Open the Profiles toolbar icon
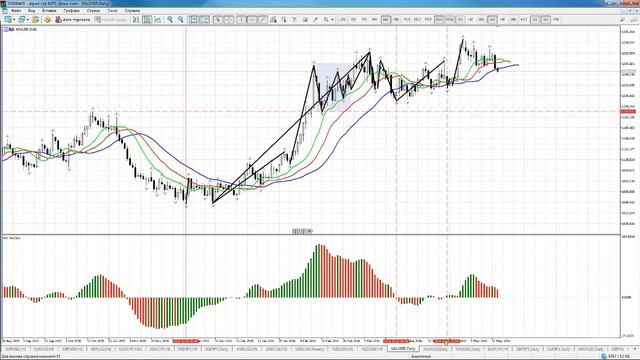 coord(21,20)
